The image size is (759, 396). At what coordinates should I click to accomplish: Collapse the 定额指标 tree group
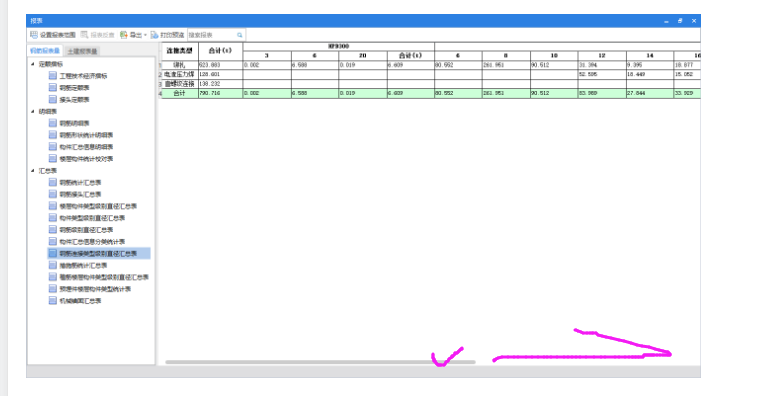click(x=33, y=64)
